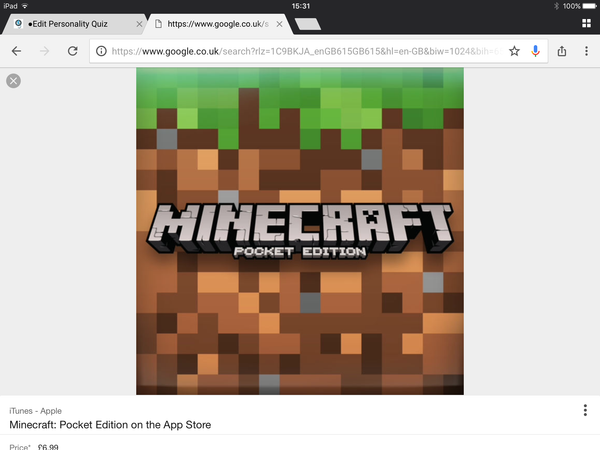This screenshot has width=600, height=450.
Task: Open the tab switcher grid
Action: (x=586, y=23)
